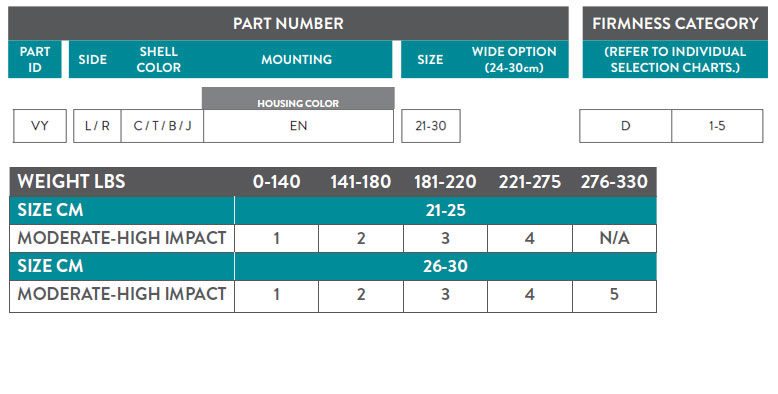Click the 276-330 weight column header
The width and height of the screenshot is (778, 394).
pyautogui.click(x=614, y=182)
